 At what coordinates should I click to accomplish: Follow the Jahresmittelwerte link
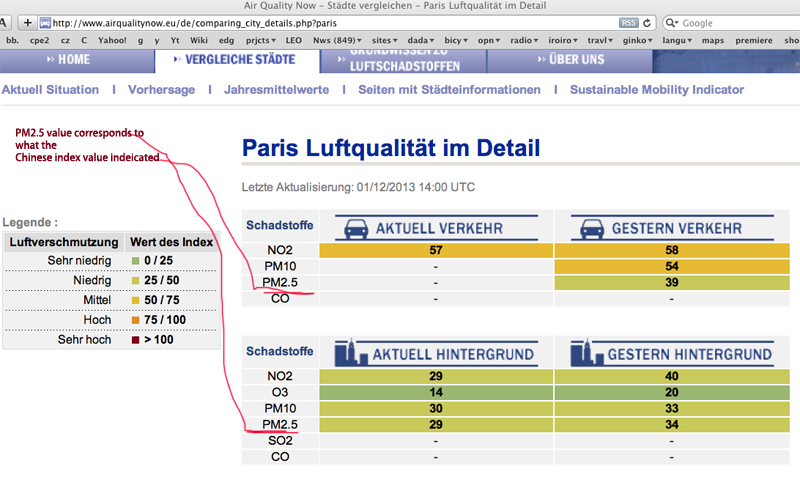pyautogui.click(x=275, y=89)
